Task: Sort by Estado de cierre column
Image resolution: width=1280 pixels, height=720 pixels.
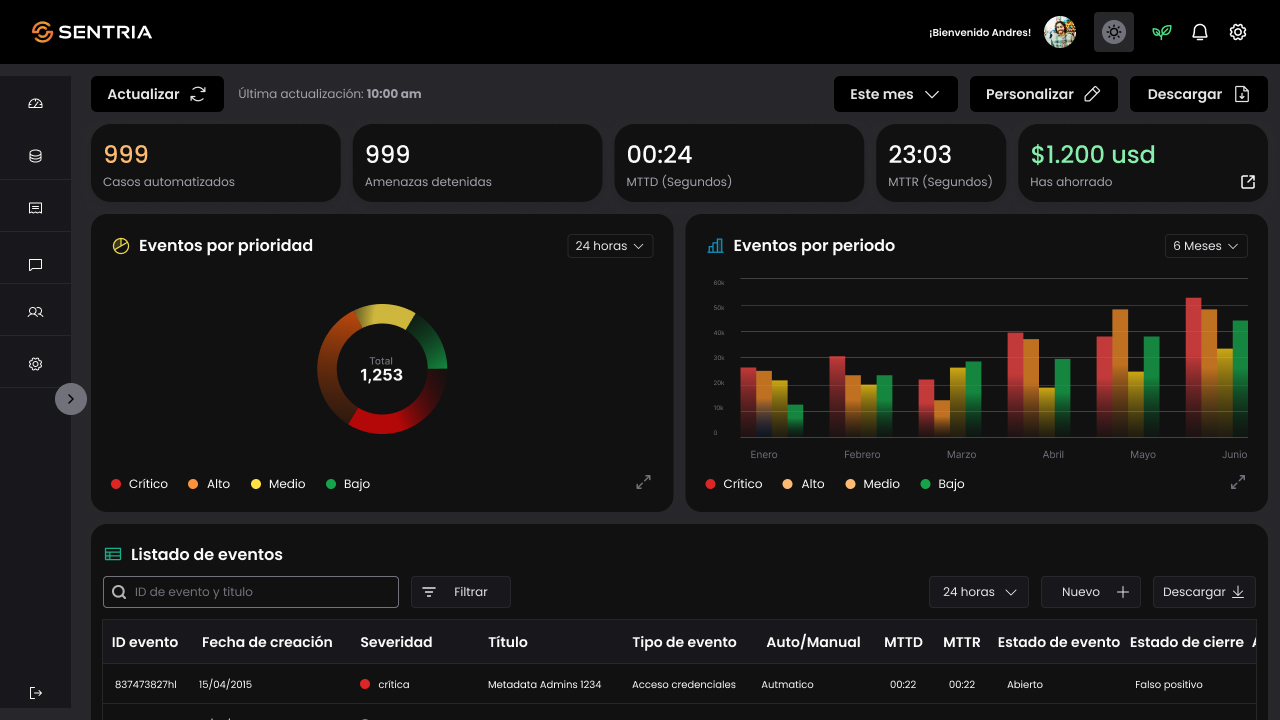Action: click(x=1187, y=642)
